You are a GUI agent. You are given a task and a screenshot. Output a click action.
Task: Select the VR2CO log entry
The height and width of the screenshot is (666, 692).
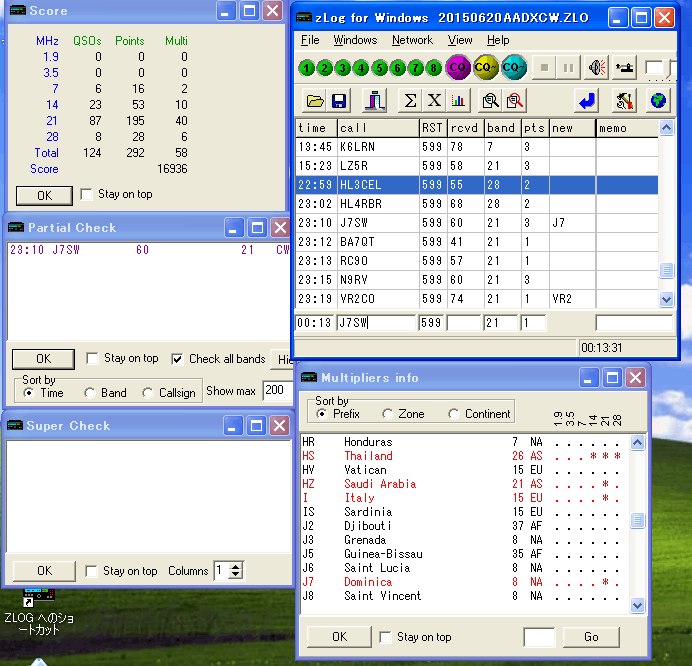(x=477, y=299)
